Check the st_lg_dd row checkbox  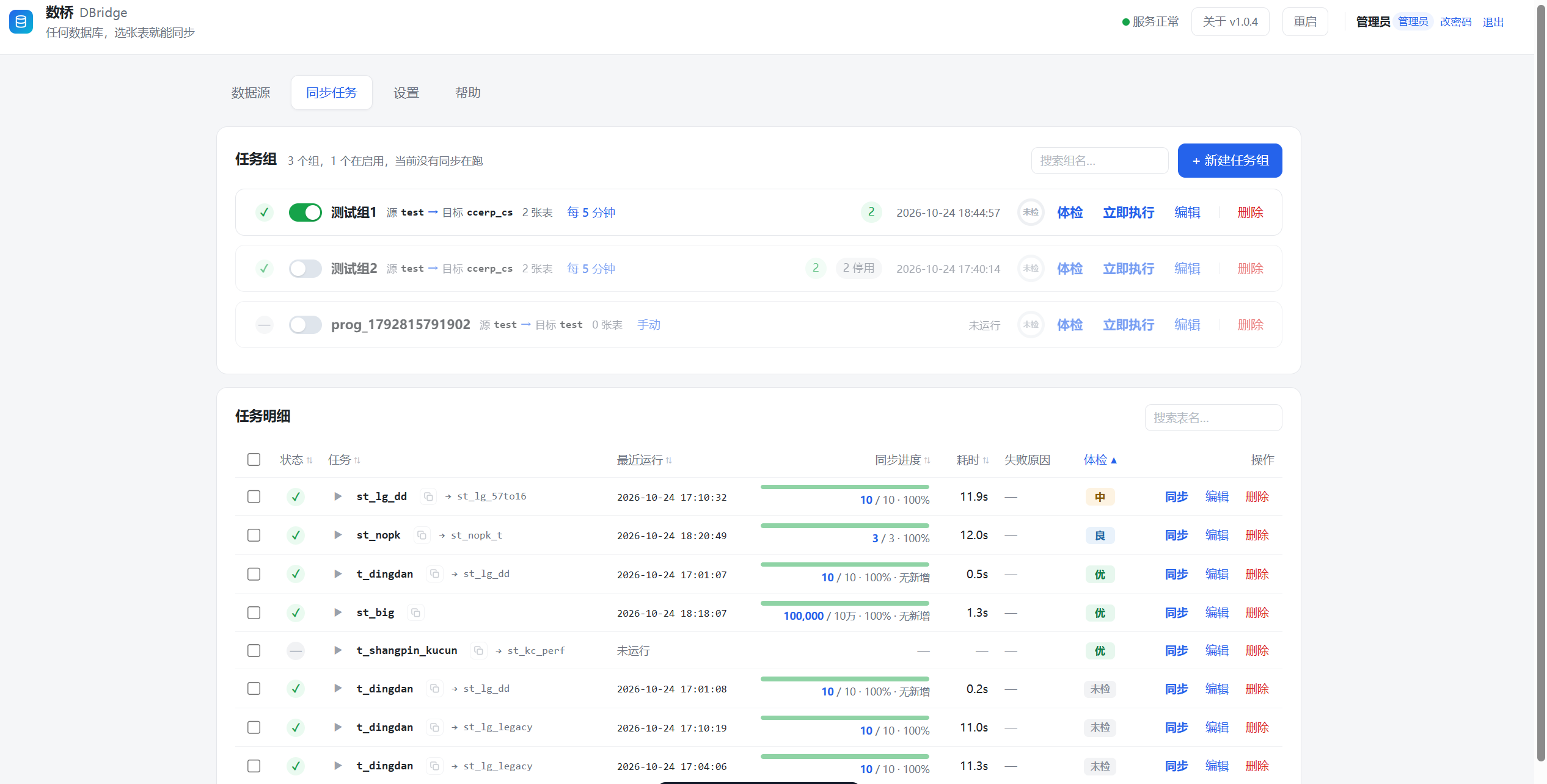[254, 496]
